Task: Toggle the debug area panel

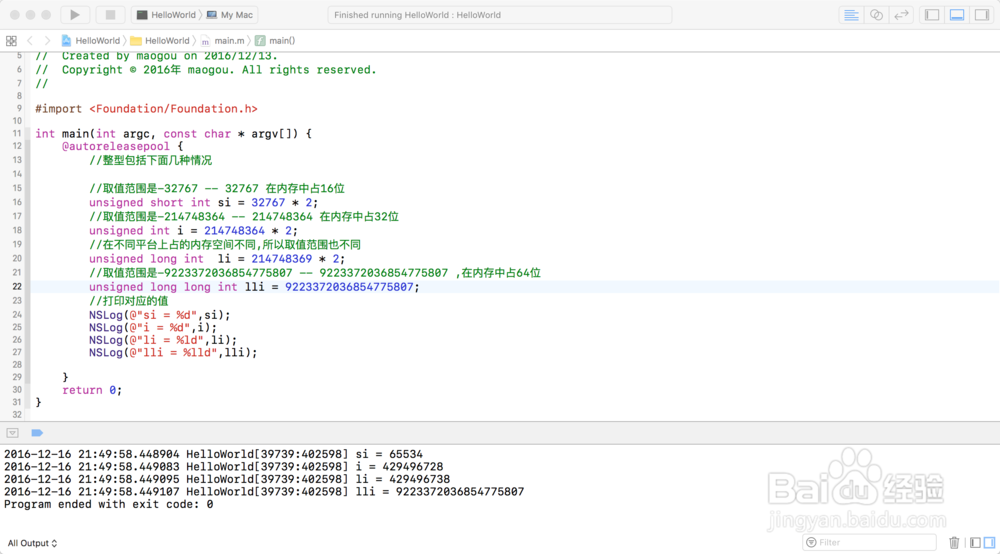Action: point(957,15)
